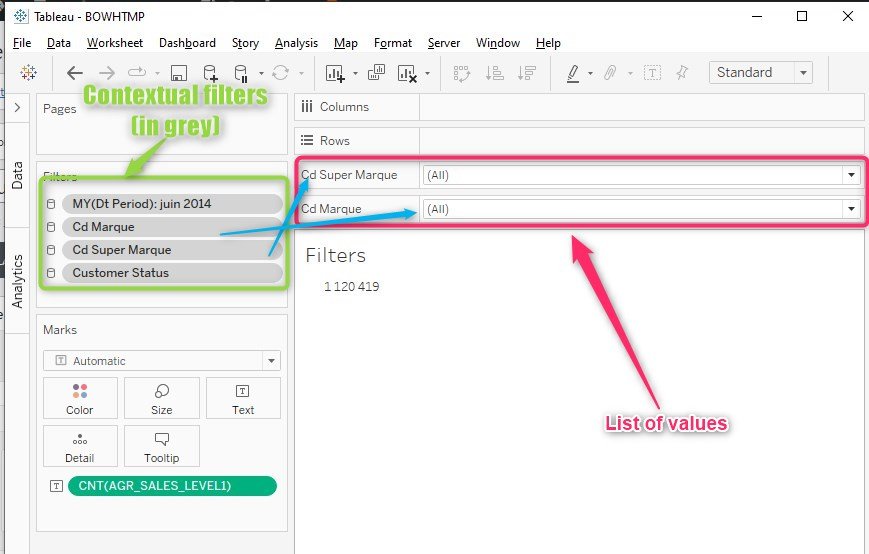
Task: Open the Clear Sheet dropdown arrow
Action: pos(427,73)
